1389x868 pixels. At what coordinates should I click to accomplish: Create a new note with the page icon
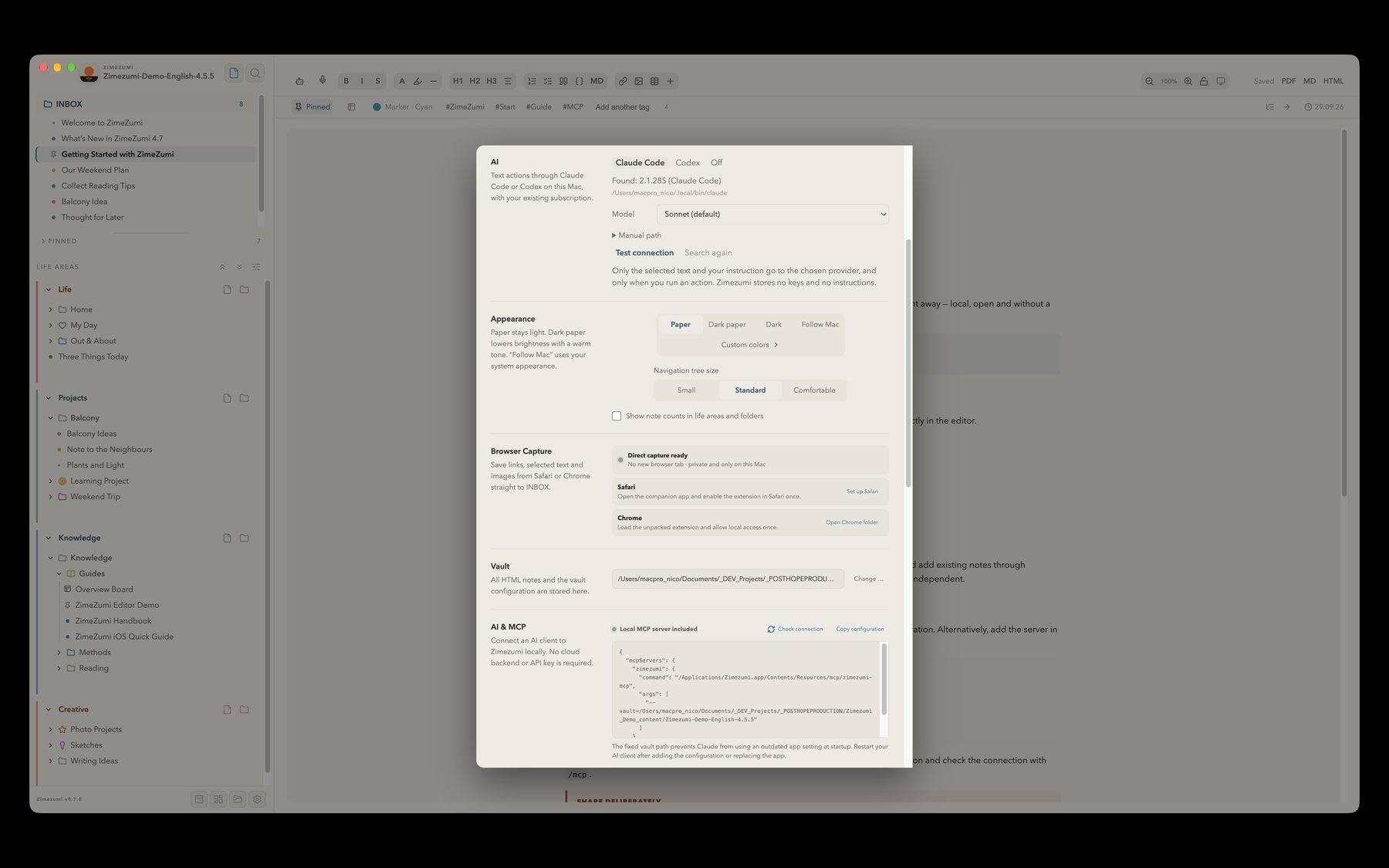234,73
